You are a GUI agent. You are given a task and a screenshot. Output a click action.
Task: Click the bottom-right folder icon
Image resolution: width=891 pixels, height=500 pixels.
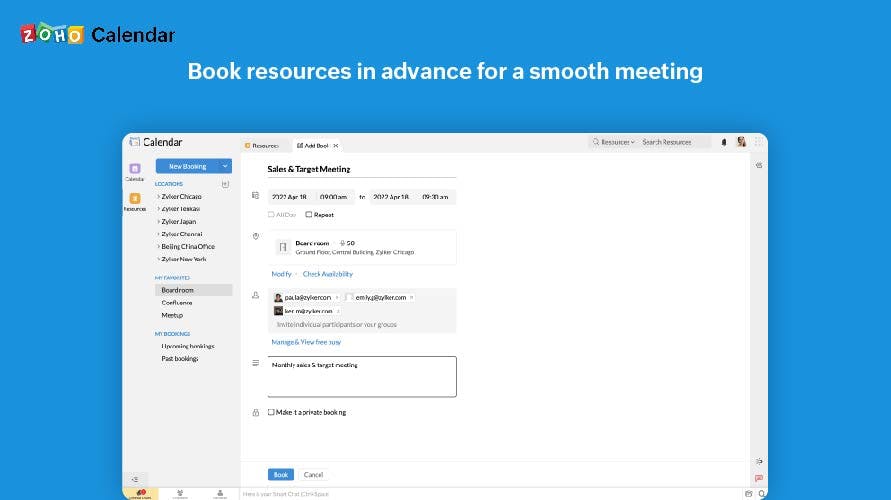click(748, 494)
